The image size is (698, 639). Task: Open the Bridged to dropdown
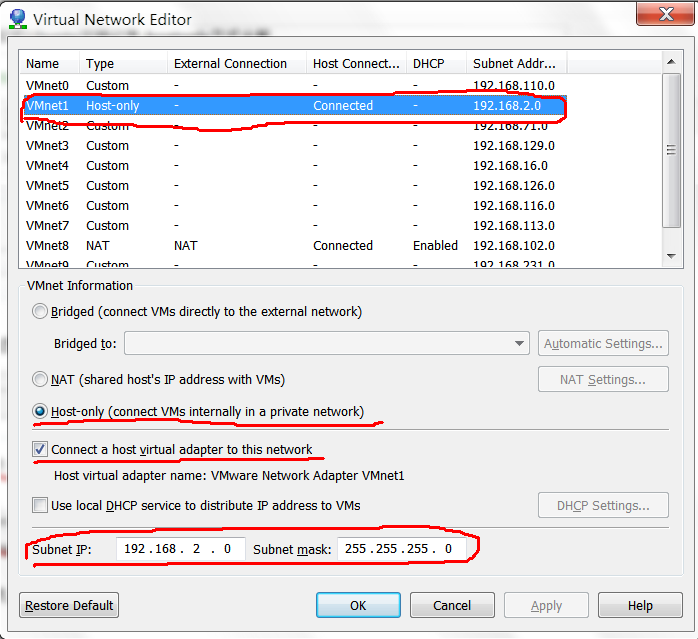(327, 343)
